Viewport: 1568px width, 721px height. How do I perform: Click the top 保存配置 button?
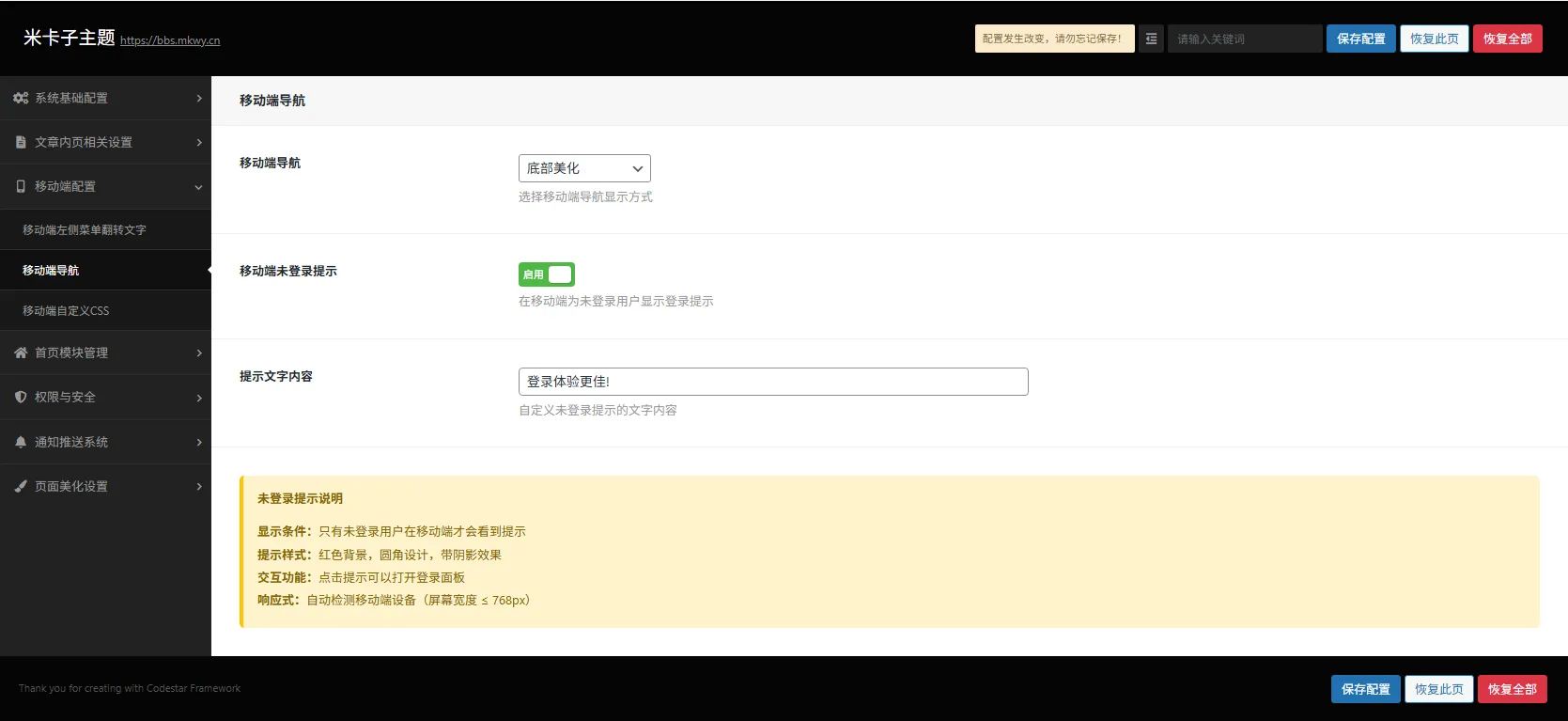pos(1360,39)
